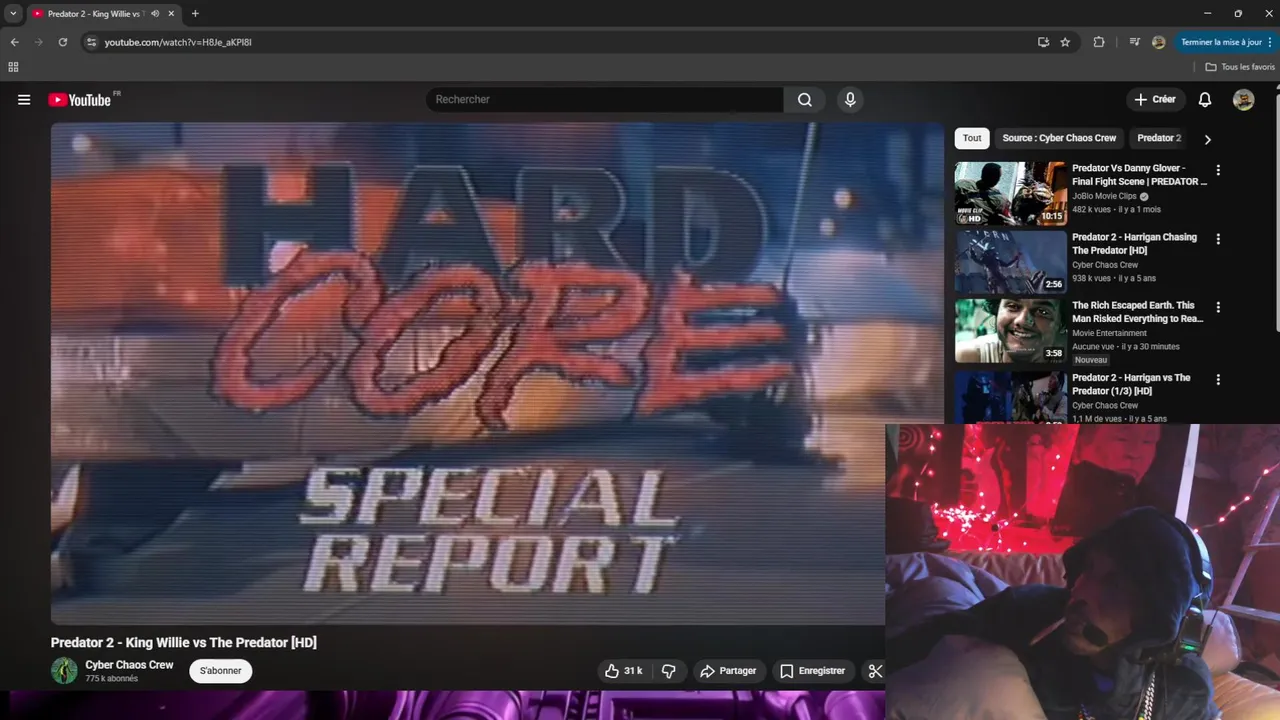Screen dimensions: 1280x720
Task: Reload the page with the refresh icon
Action: coord(62,42)
